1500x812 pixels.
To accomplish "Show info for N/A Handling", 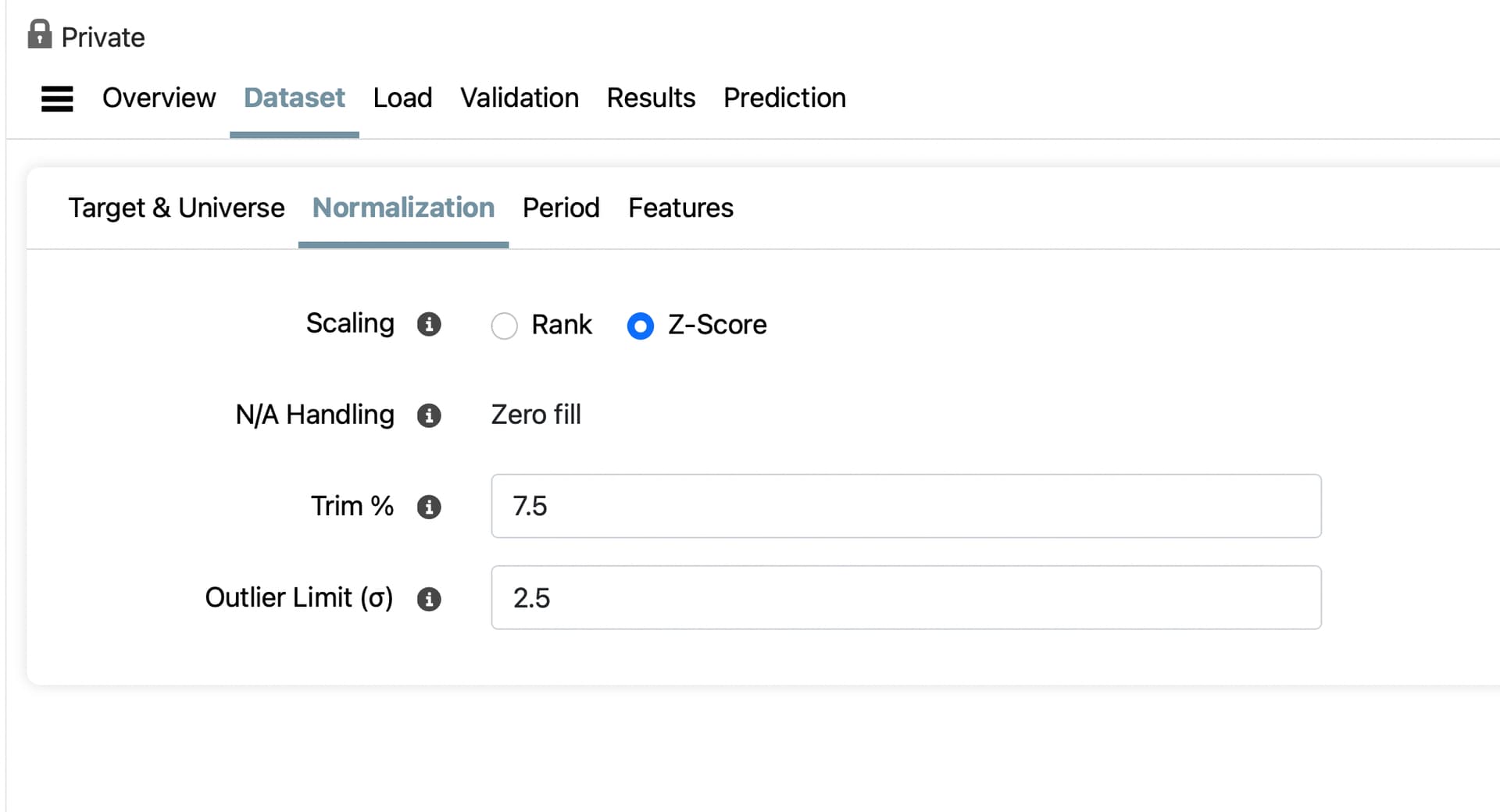I will (429, 415).
